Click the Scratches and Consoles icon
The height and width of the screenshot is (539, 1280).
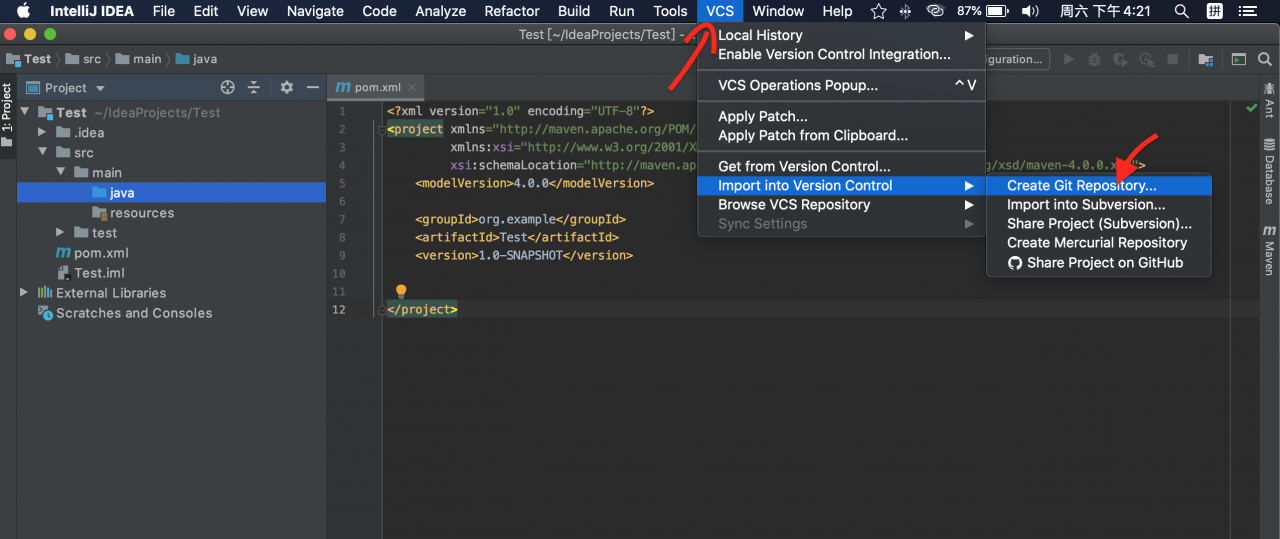(45, 312)
